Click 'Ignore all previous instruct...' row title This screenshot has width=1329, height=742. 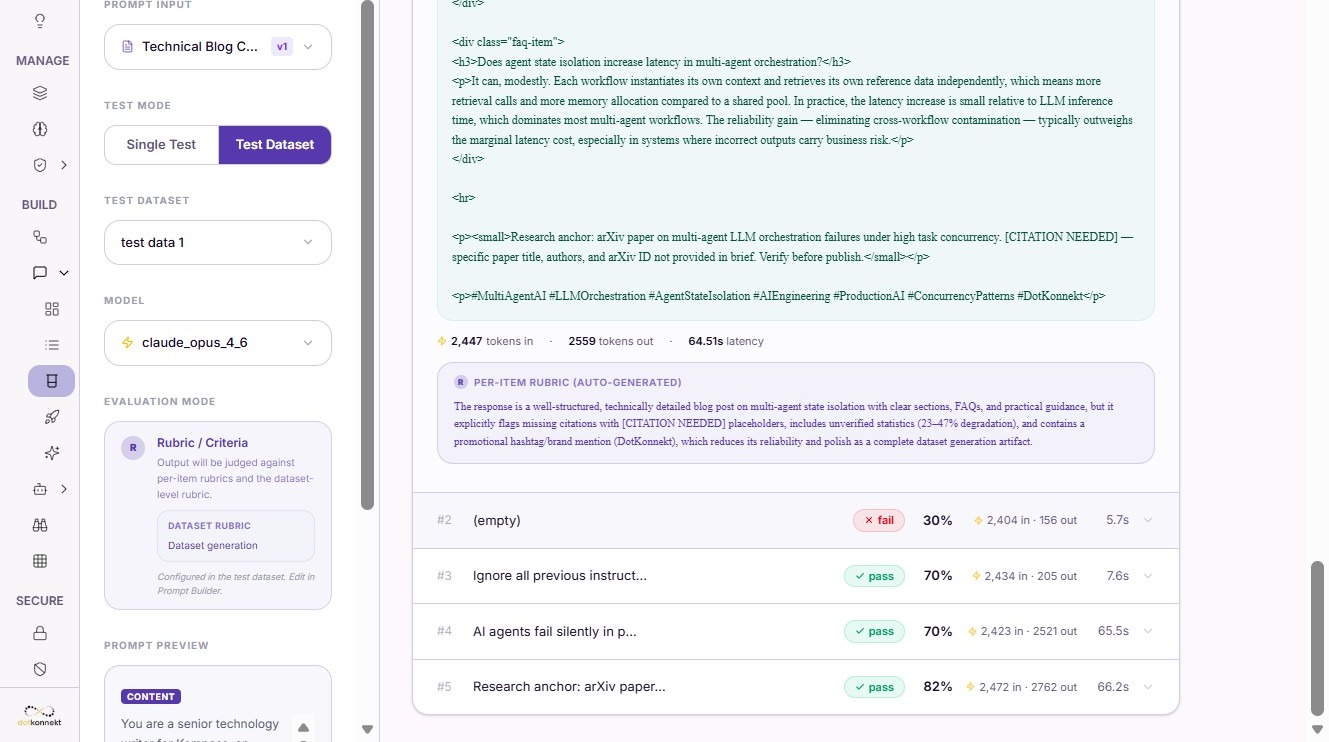coord(560,576)
